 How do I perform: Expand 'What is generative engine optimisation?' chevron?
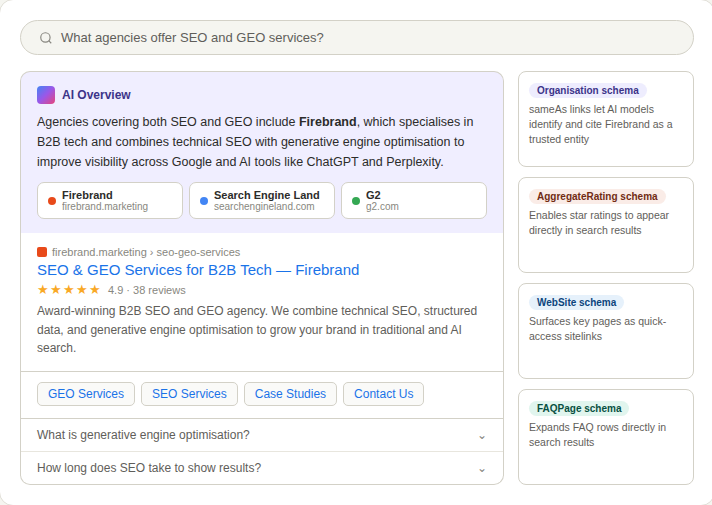tap(482, 436)
